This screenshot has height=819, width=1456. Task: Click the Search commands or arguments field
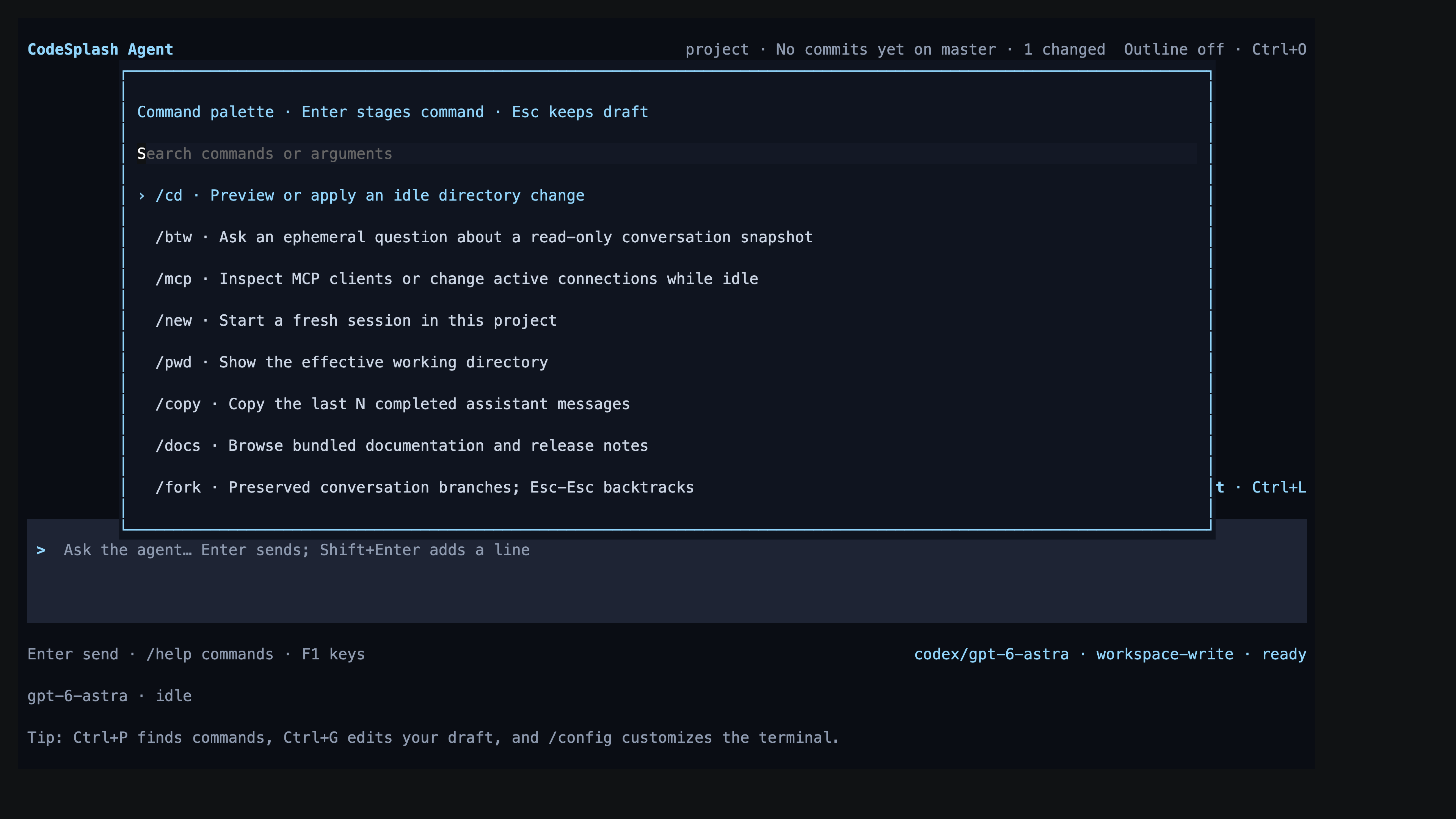667,154
